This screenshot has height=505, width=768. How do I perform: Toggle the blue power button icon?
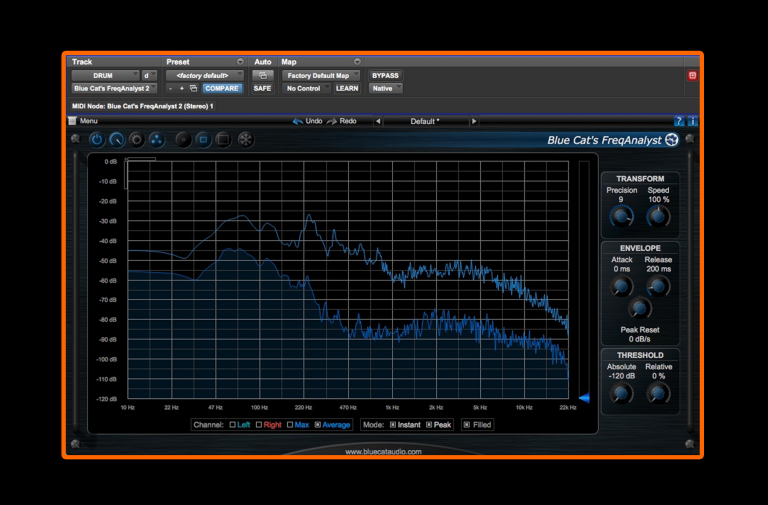click(97, 140)
